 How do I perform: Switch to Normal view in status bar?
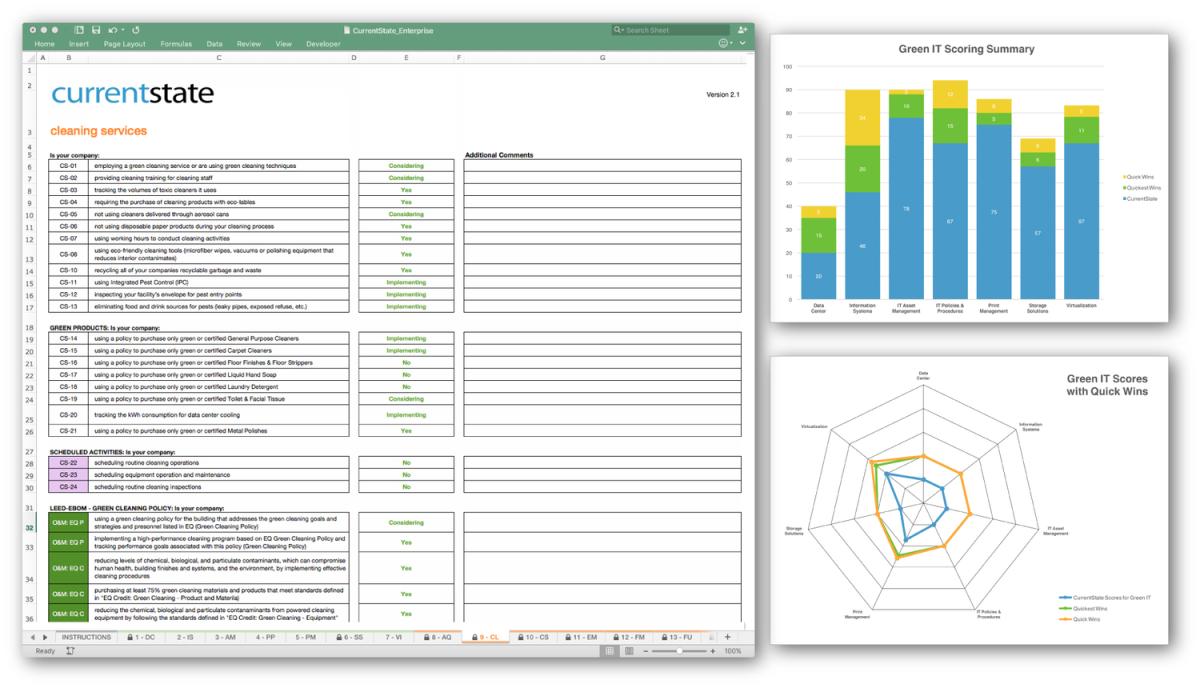(x=609, y=651)
